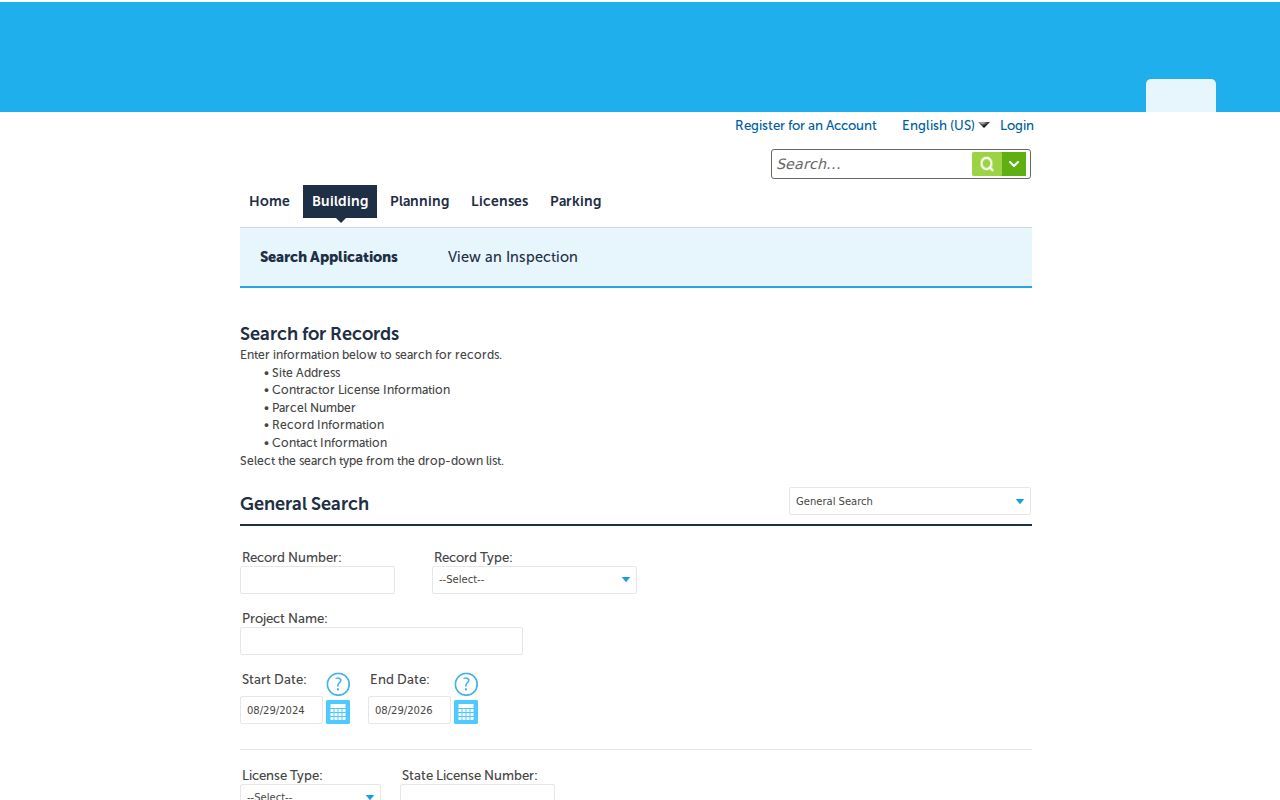Open the Start Date calendar picker

[x=338, y=712]
